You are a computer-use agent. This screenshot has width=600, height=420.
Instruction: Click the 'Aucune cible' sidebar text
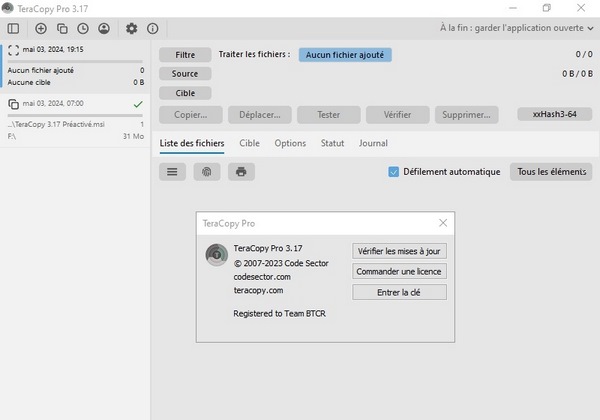[29, 82]
